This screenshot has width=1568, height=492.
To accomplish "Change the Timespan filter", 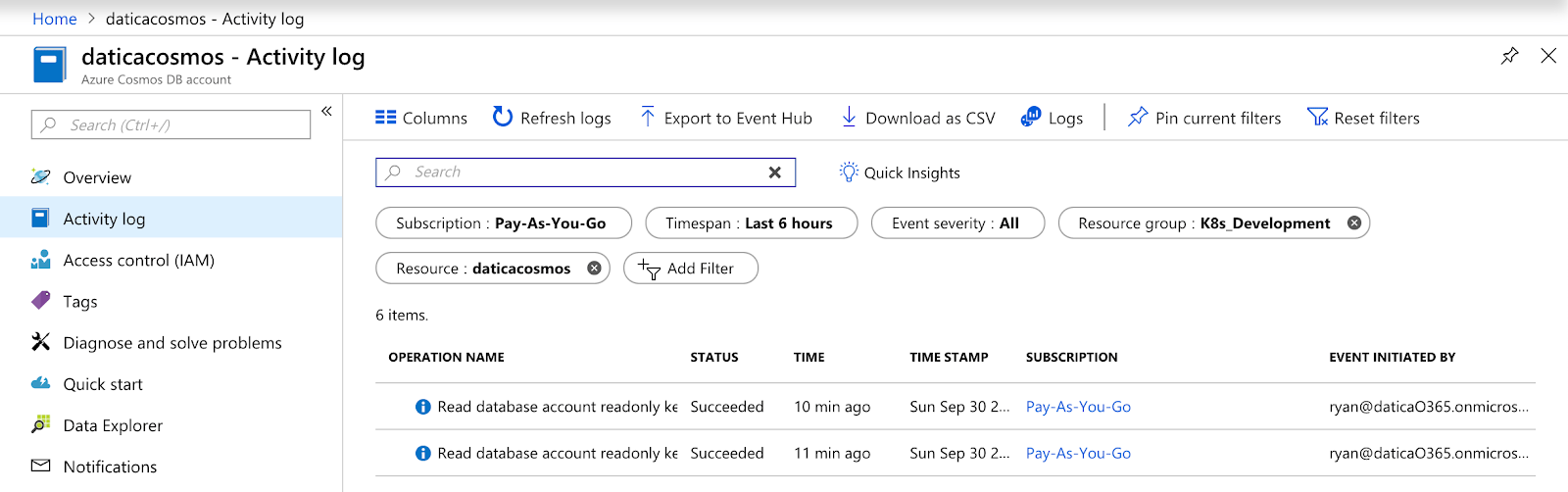I will pos(751,223).
